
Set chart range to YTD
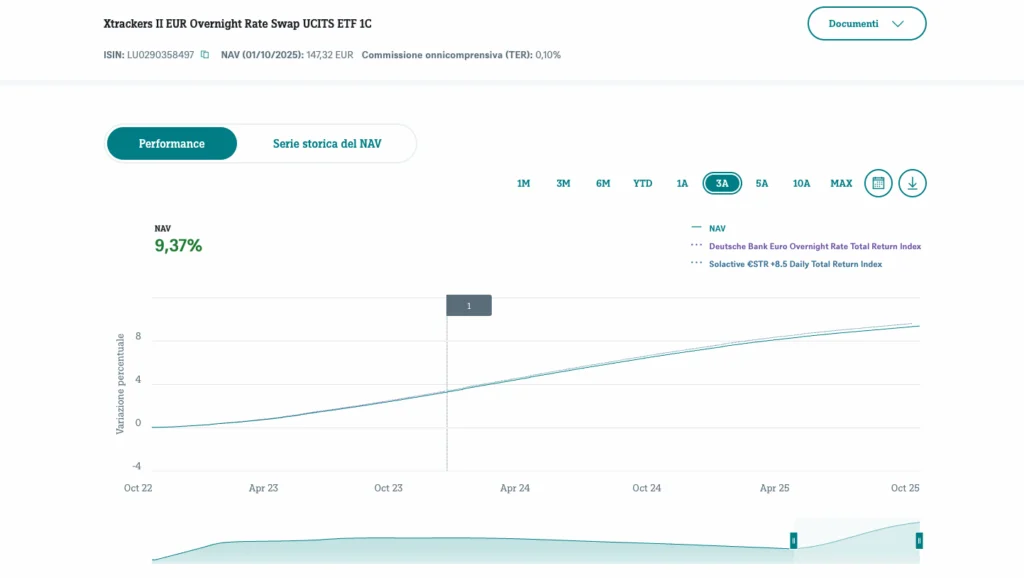[x=643, y=184]
